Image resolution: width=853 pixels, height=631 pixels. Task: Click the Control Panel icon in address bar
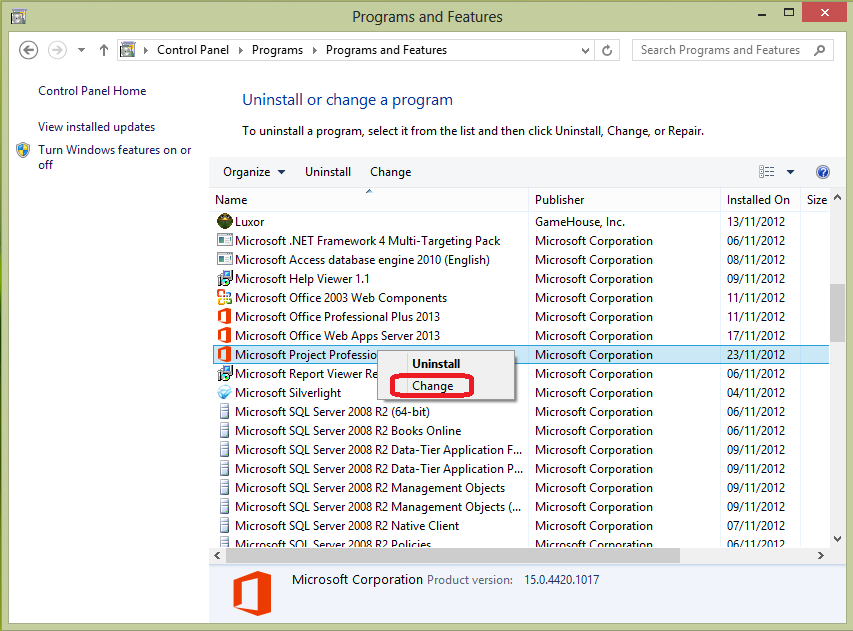128,50
